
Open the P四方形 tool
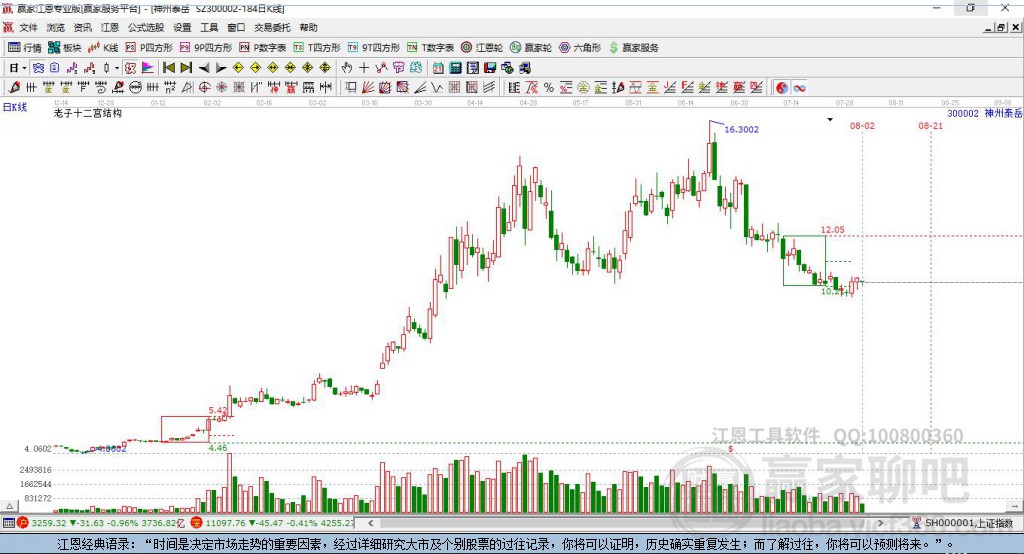149,48
